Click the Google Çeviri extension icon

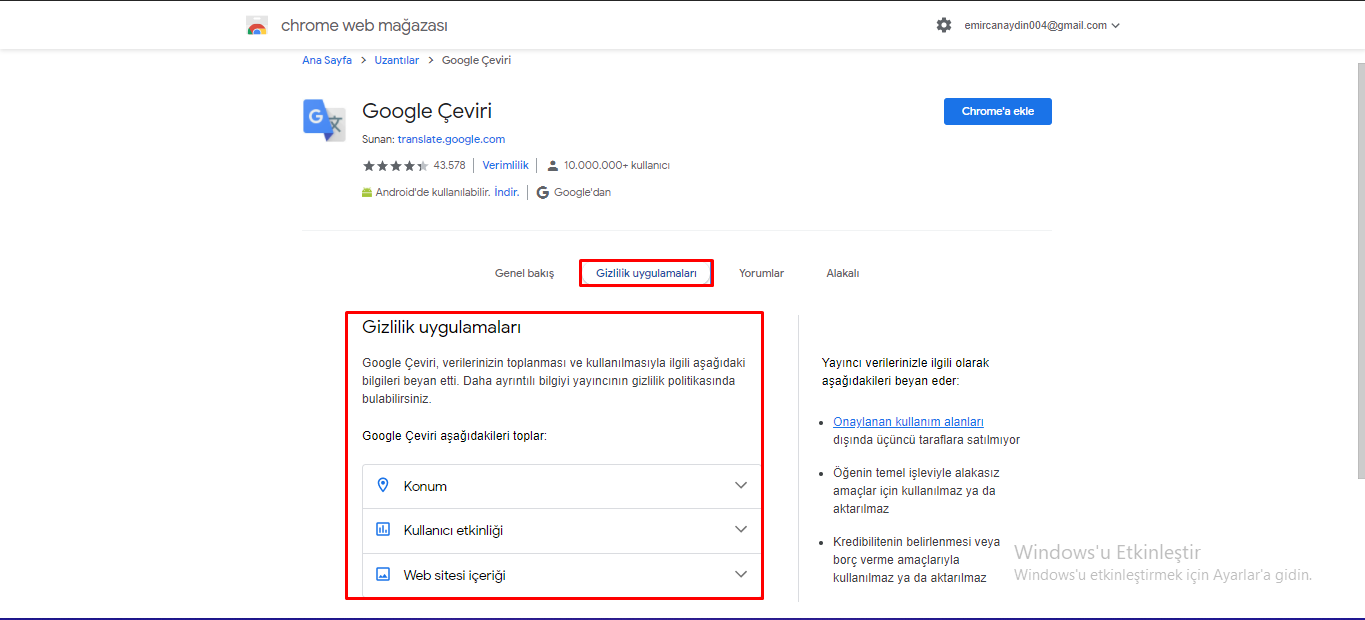click(x=324, y=121)
